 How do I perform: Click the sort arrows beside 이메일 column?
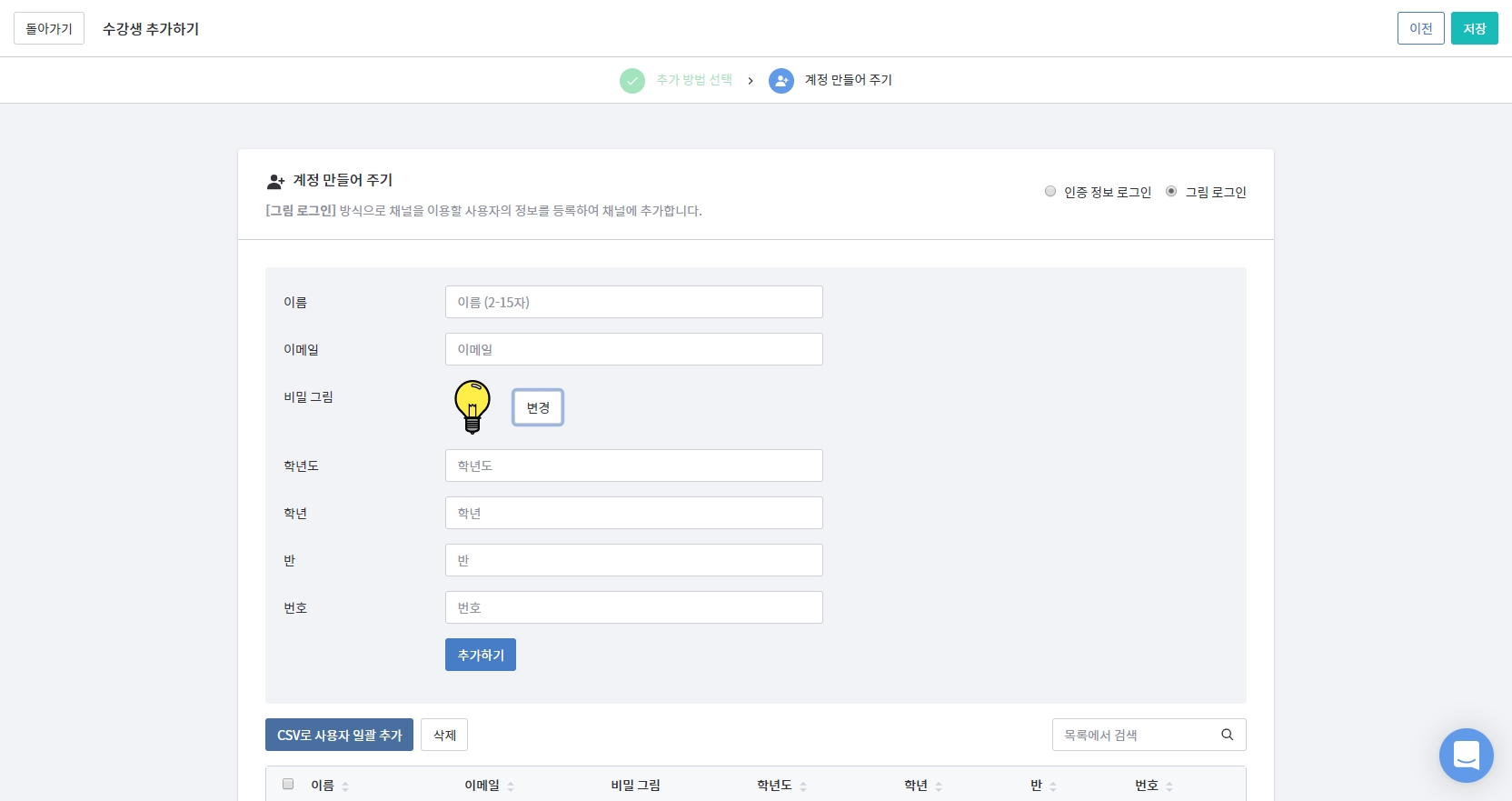point(511,786)
